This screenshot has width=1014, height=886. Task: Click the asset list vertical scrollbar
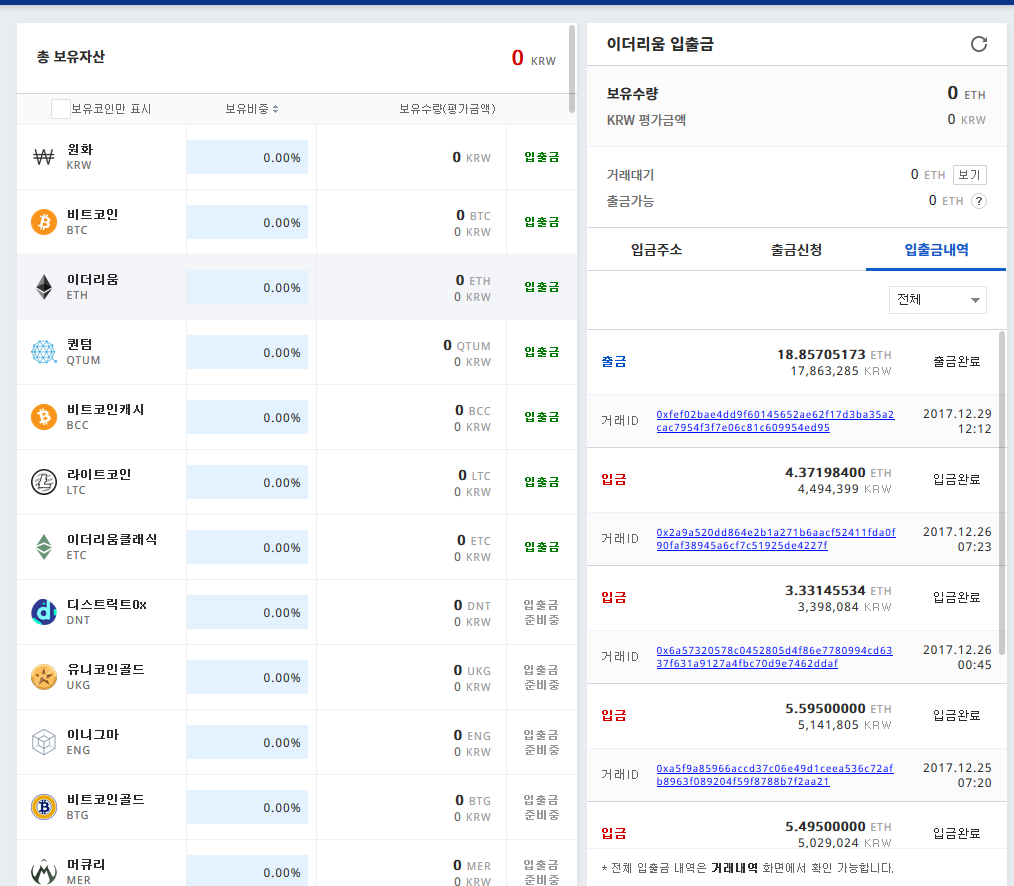coord(572,70)
